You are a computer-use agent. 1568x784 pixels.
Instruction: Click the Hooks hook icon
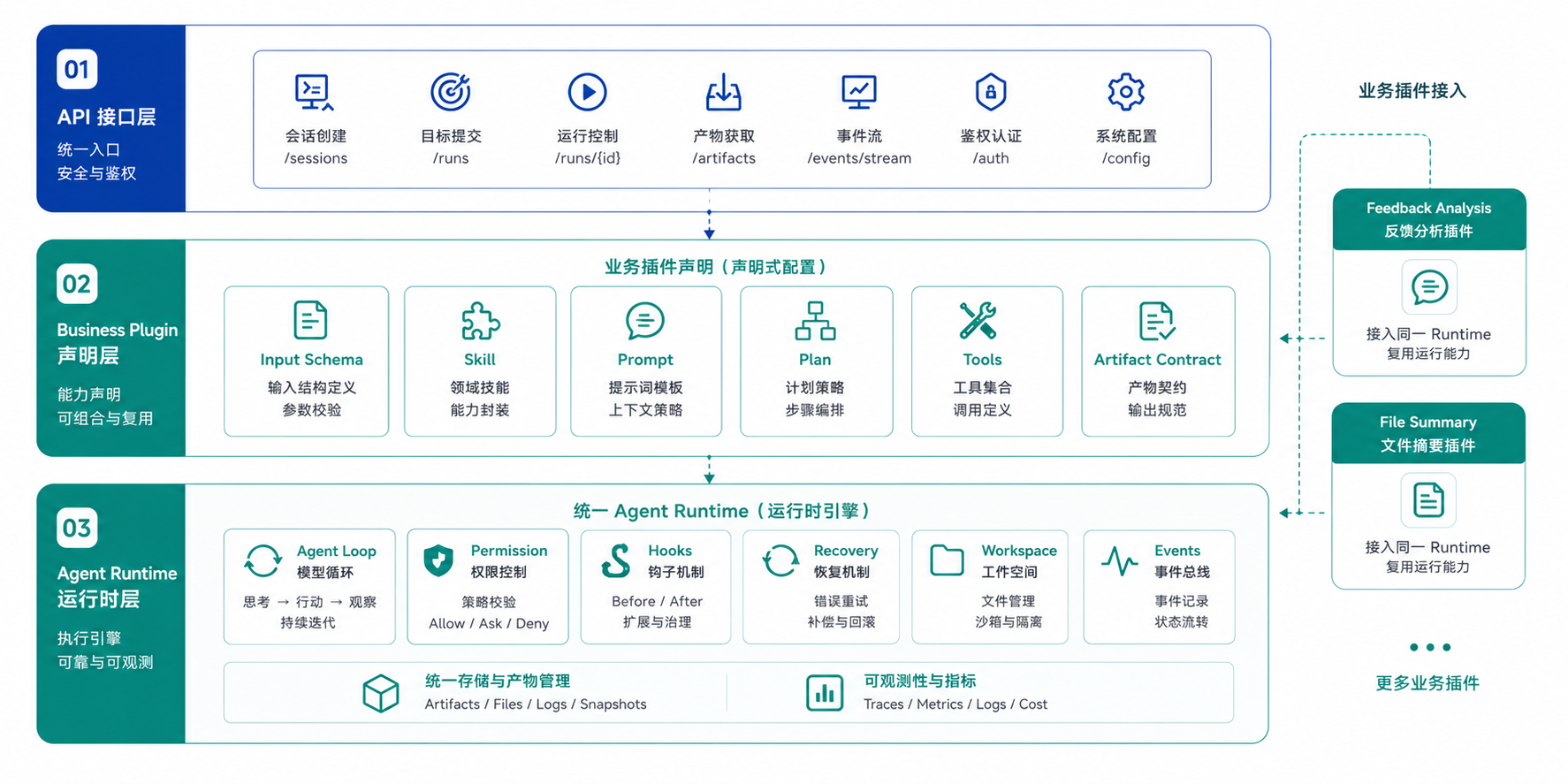[x=616, y=561]
